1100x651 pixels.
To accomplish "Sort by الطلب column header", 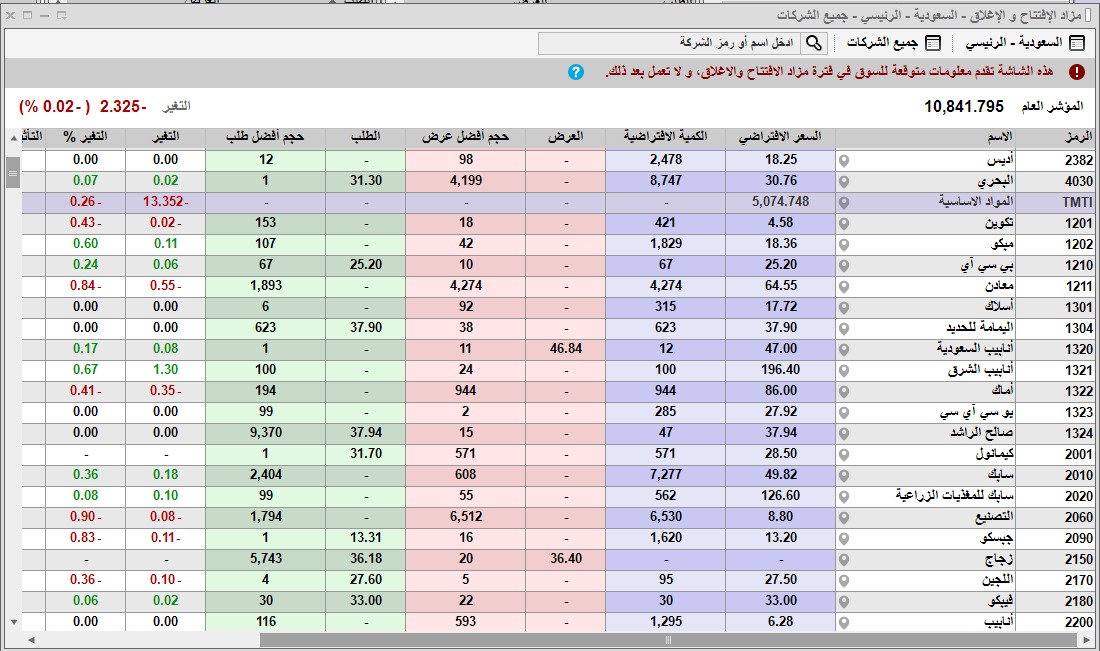I will coord(365,137).
